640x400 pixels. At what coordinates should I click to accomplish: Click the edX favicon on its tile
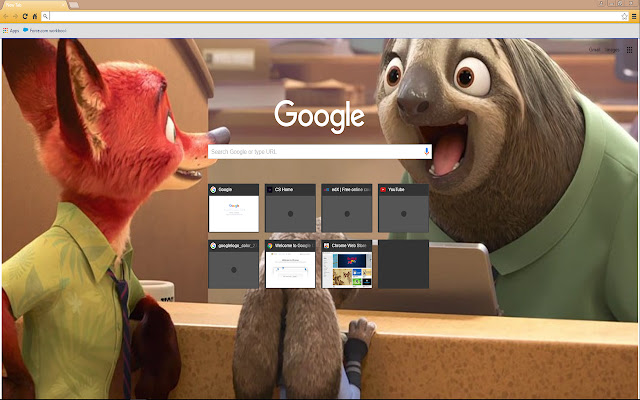tap(326, 189)
